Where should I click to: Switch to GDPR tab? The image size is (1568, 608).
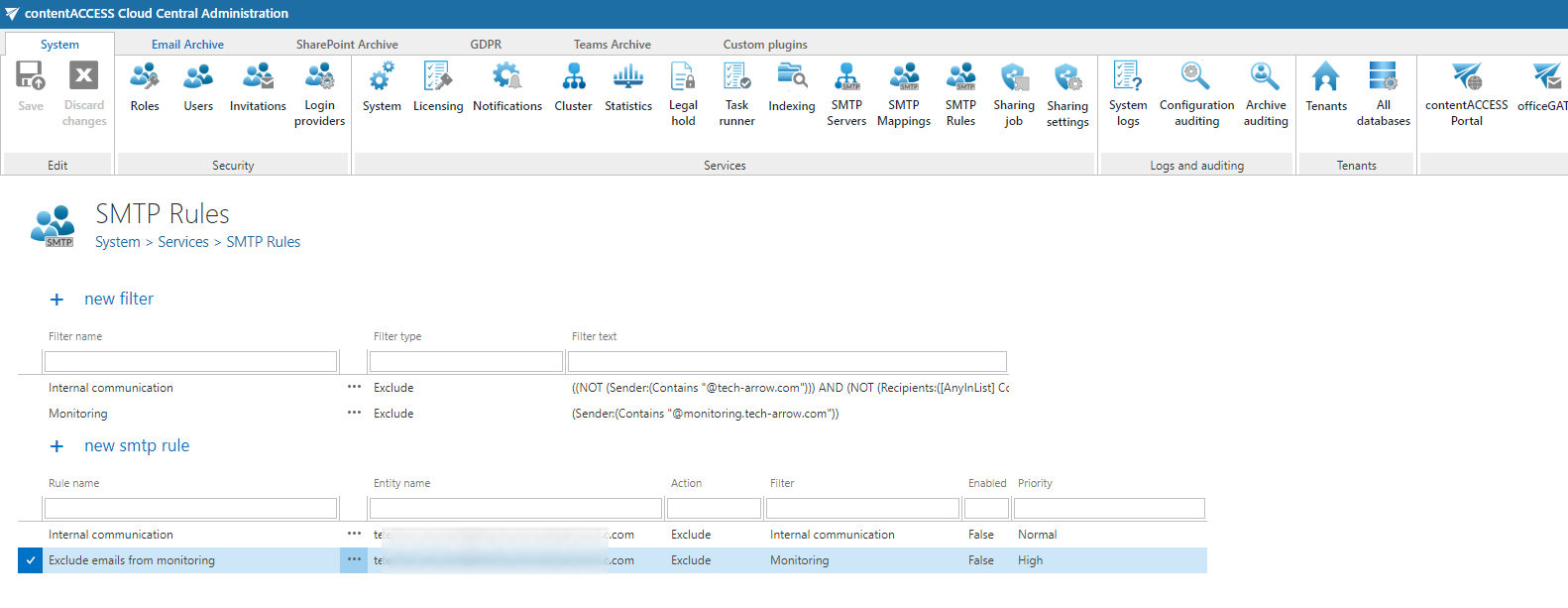tap(486, 44)
